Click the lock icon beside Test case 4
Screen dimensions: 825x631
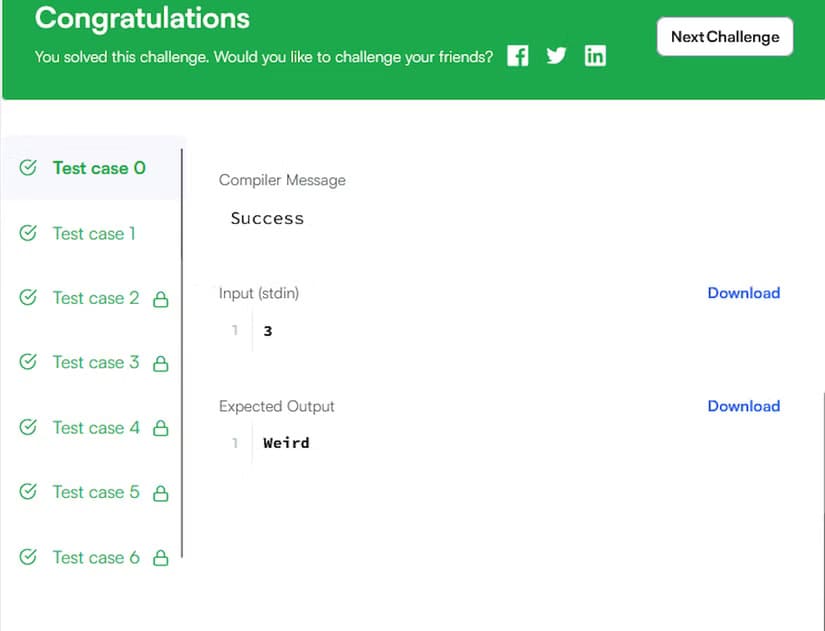click(x=160, y=429)
